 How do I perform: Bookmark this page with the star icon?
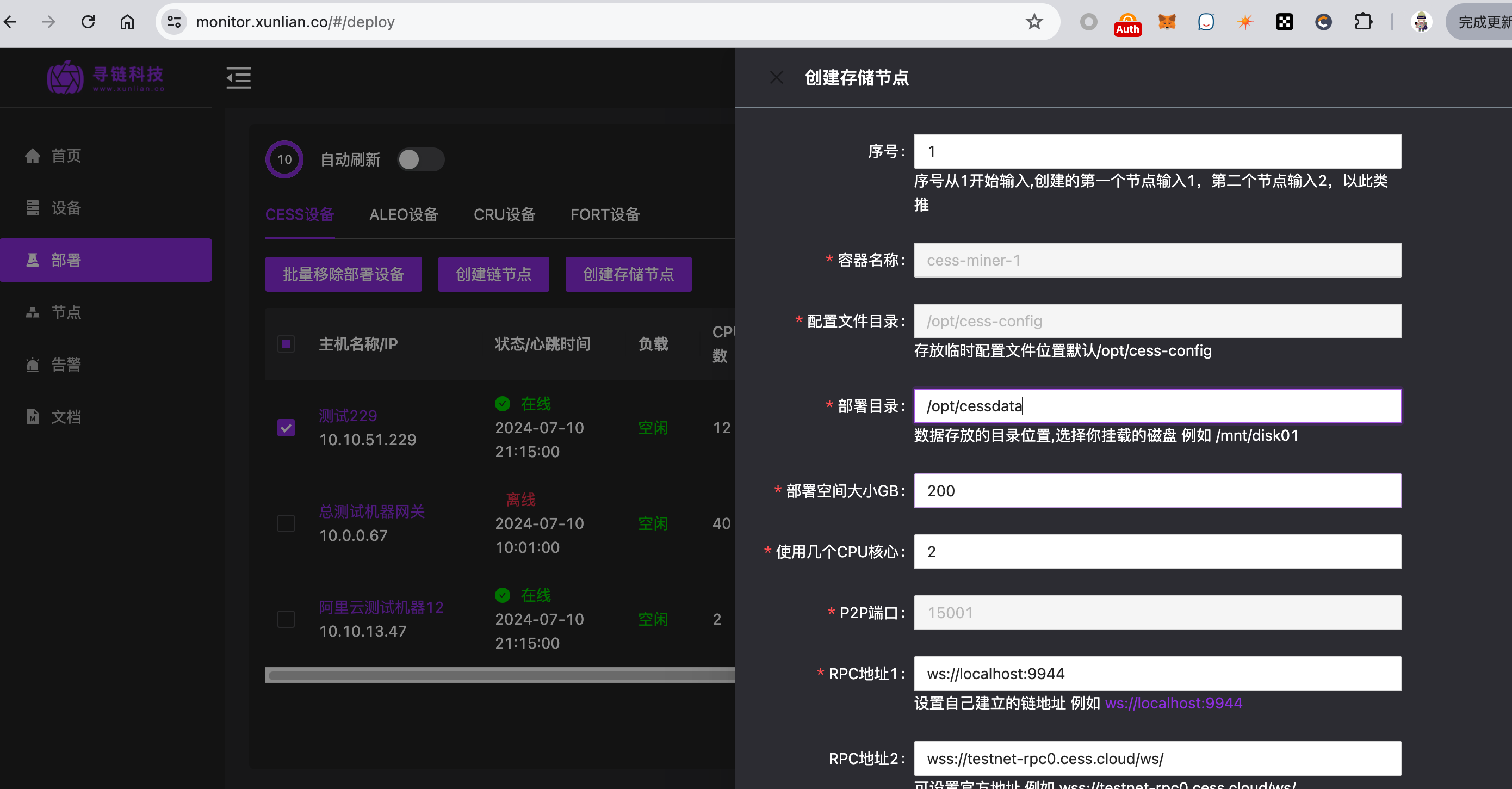pyautogui.click(x=1033, y=22)
